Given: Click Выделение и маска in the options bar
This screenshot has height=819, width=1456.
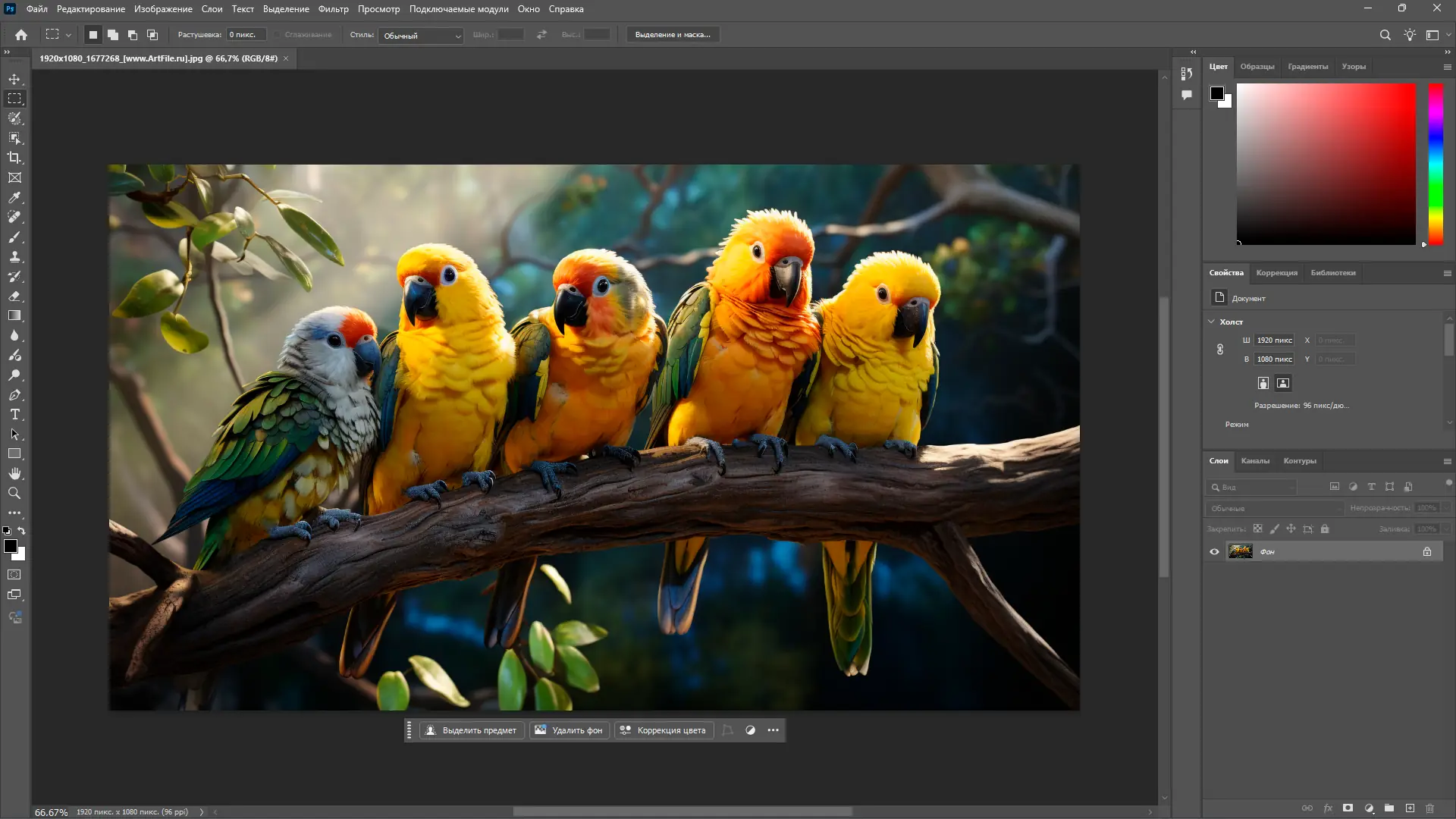Looking at the screenshot, I should click(673, 34).
